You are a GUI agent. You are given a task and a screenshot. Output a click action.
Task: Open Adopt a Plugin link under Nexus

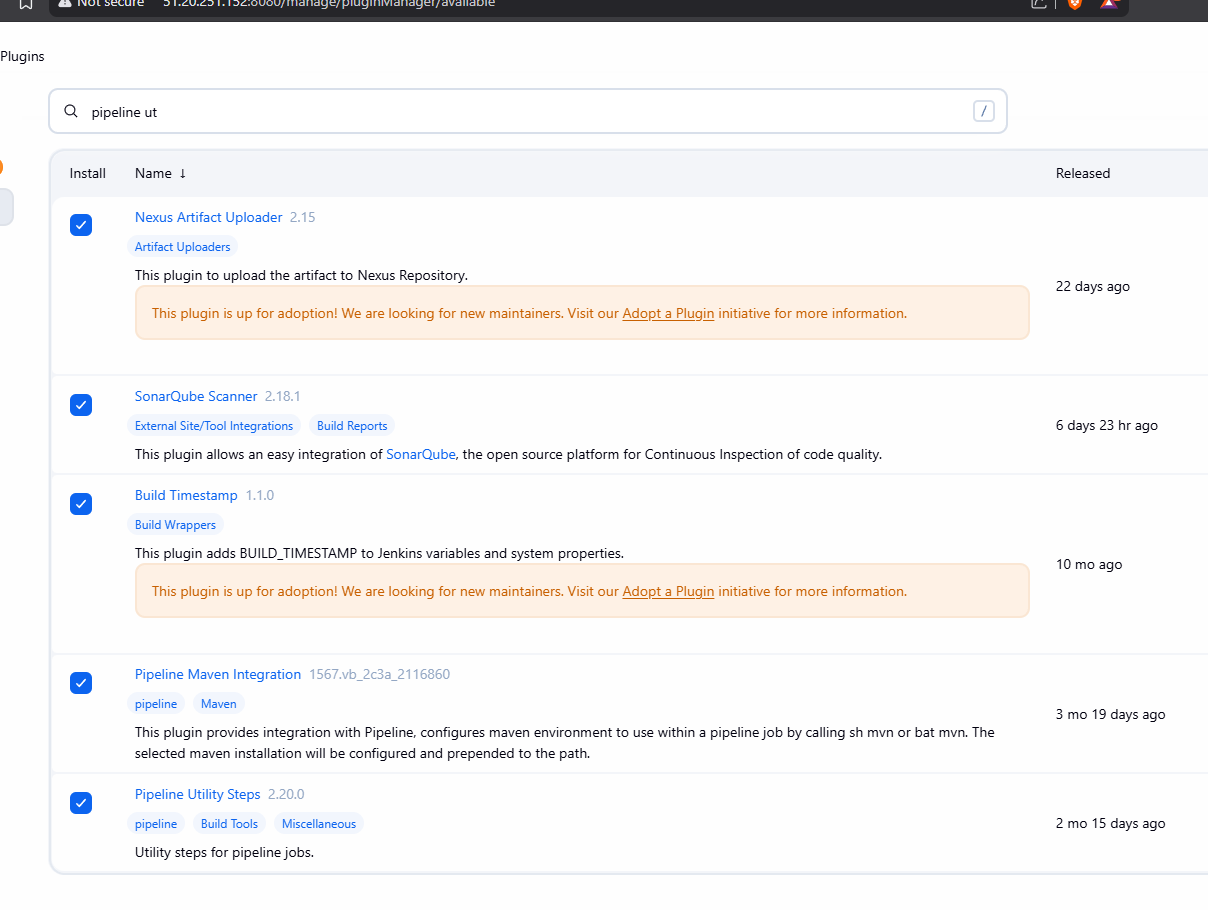(x=668, y=313)
